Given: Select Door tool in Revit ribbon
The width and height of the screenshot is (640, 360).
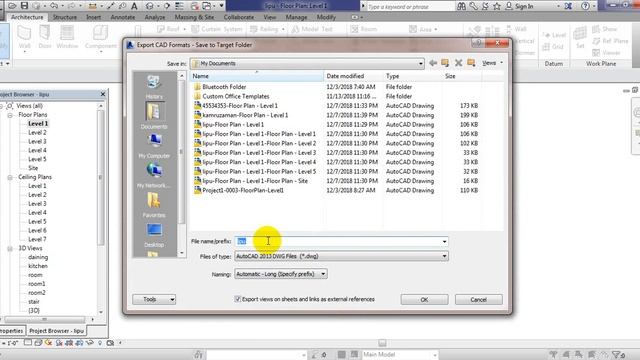Looking at the screenshot, I should 45,37.
